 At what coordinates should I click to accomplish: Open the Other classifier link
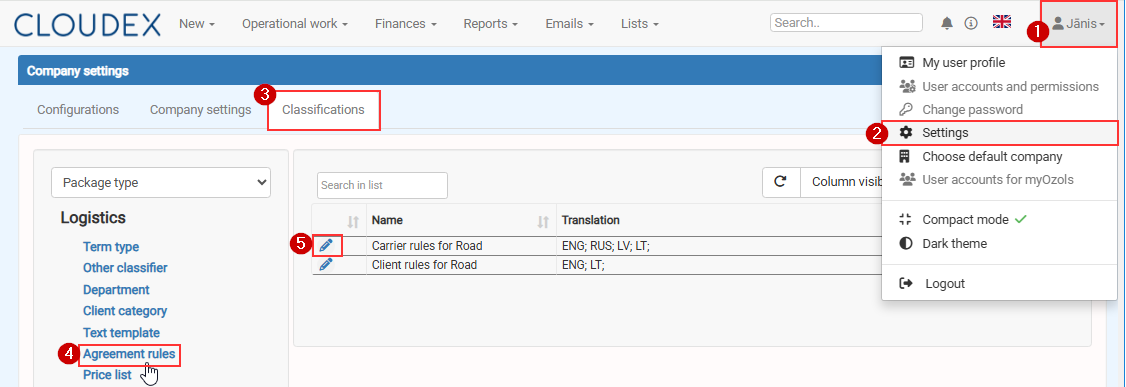tap(125, 268)
